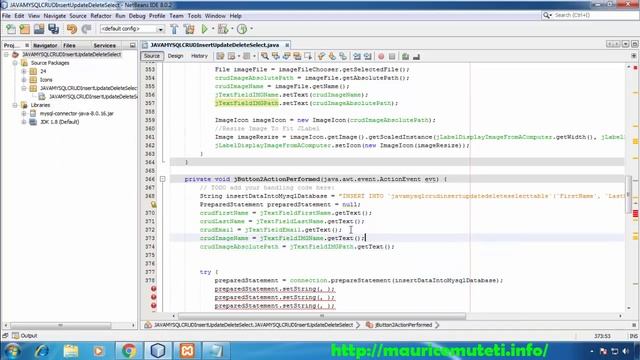Open the Debug menu
The width and height of the screenshot is (640, 360).
coord(137,16)
